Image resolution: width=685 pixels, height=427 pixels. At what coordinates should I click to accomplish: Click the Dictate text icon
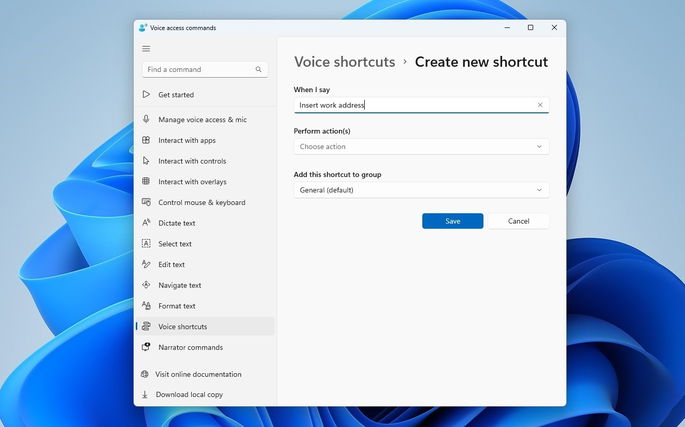click(x=146, y=223)
